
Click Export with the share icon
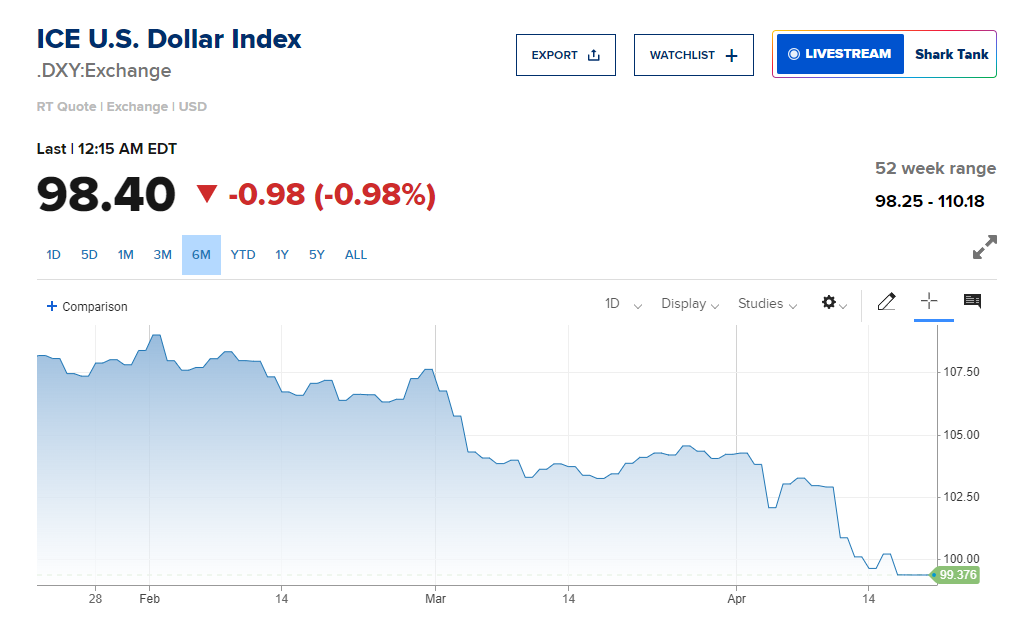(565, 55)
